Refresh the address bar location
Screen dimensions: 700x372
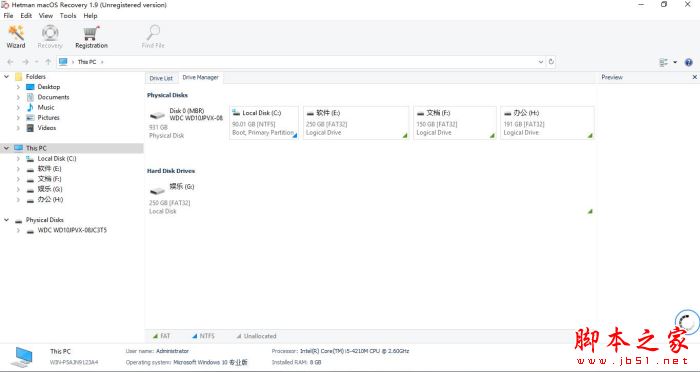point(551,62)
